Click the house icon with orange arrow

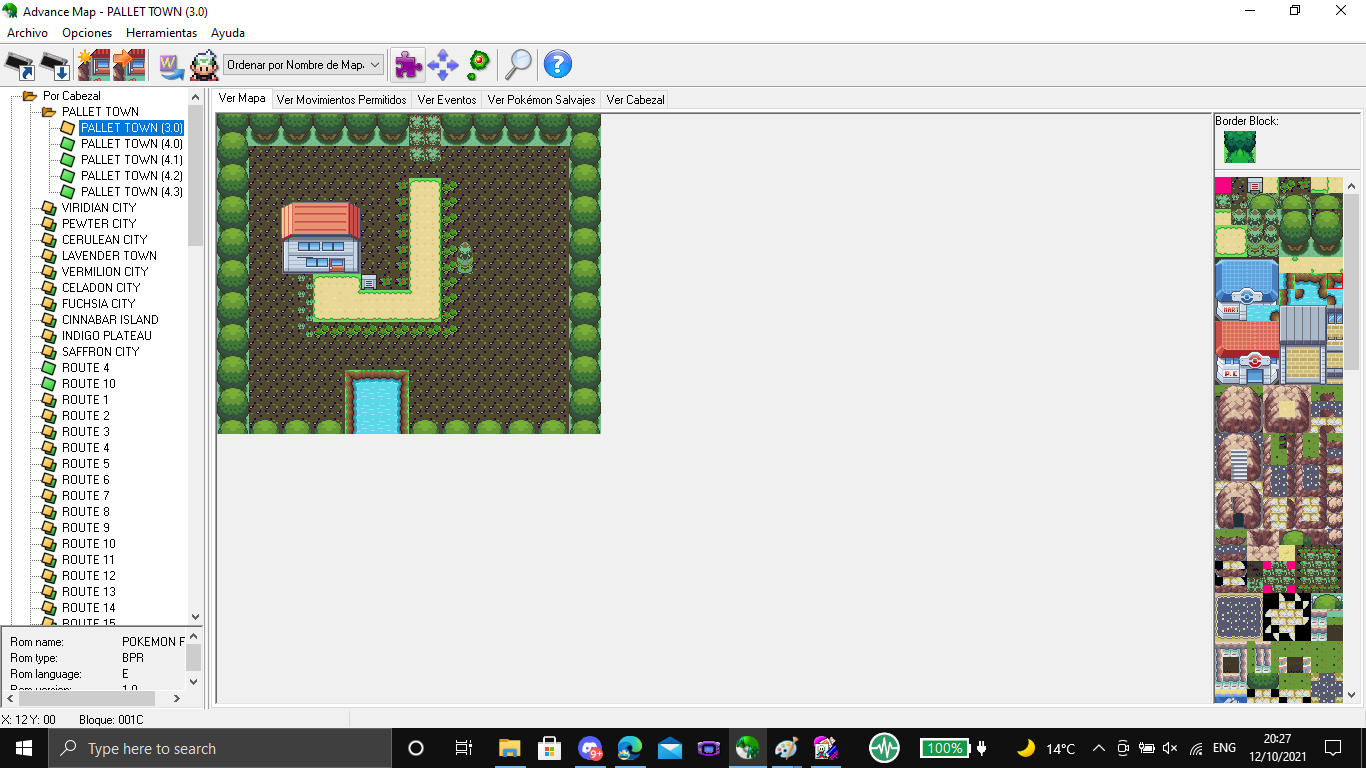tap(129, 65)
